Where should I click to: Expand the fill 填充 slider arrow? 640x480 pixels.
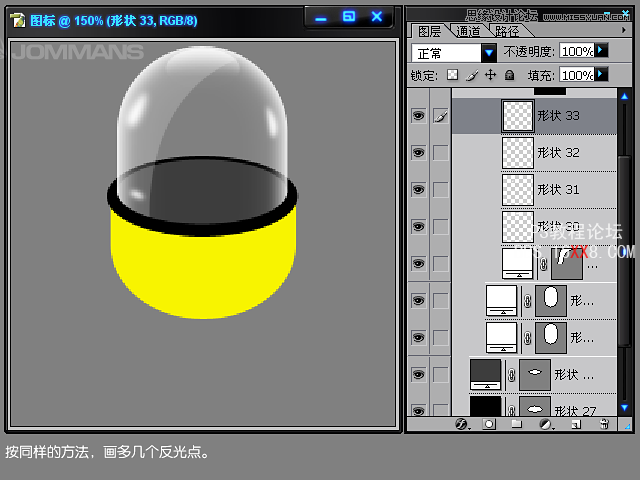click(601, 74)
